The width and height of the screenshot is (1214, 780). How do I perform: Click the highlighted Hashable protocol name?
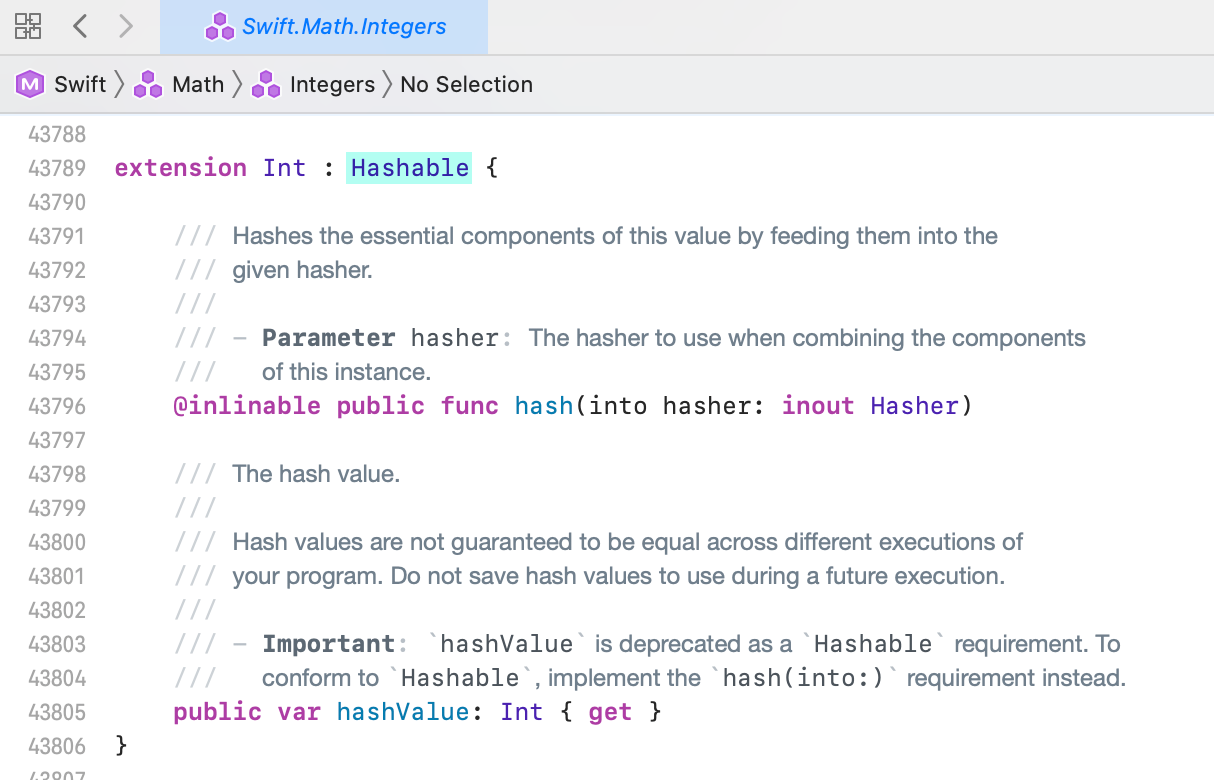tap(409, 168)
